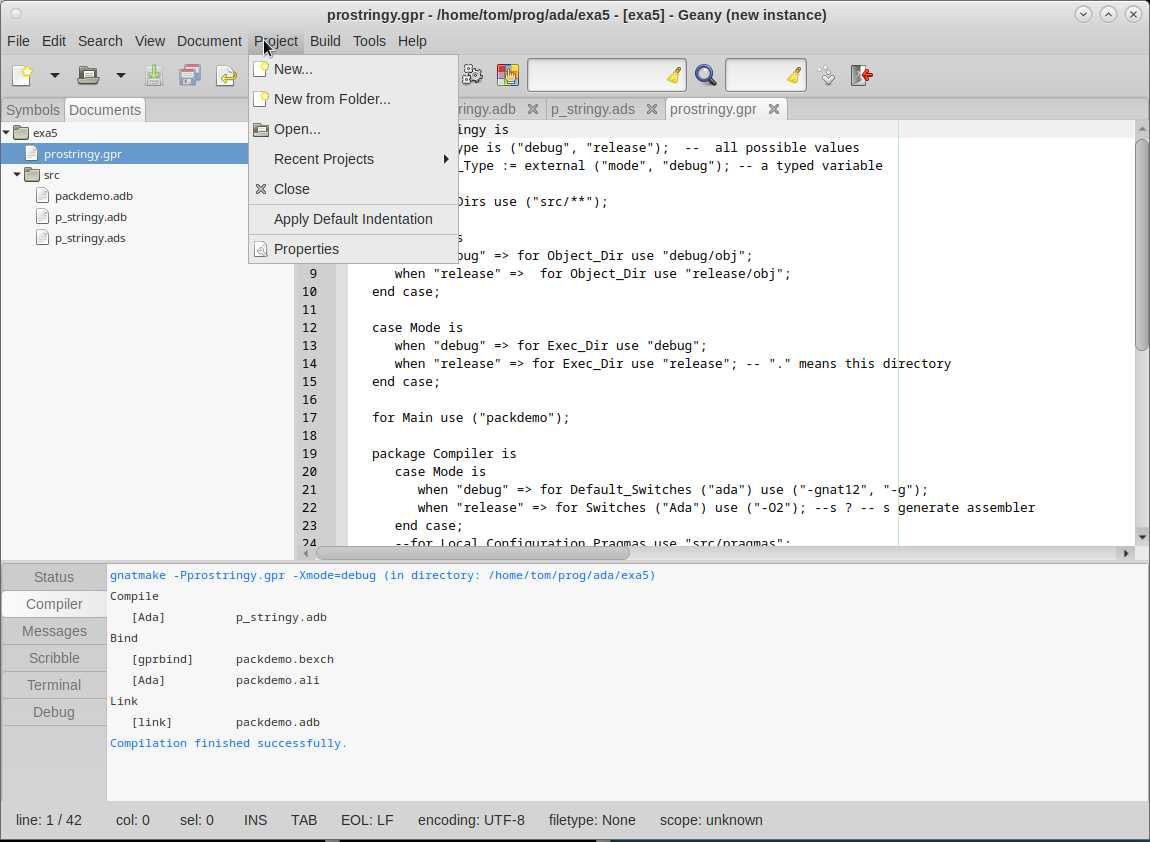
Task: Click the Compile gears icon in the toolbar
Action: [471, 75]
